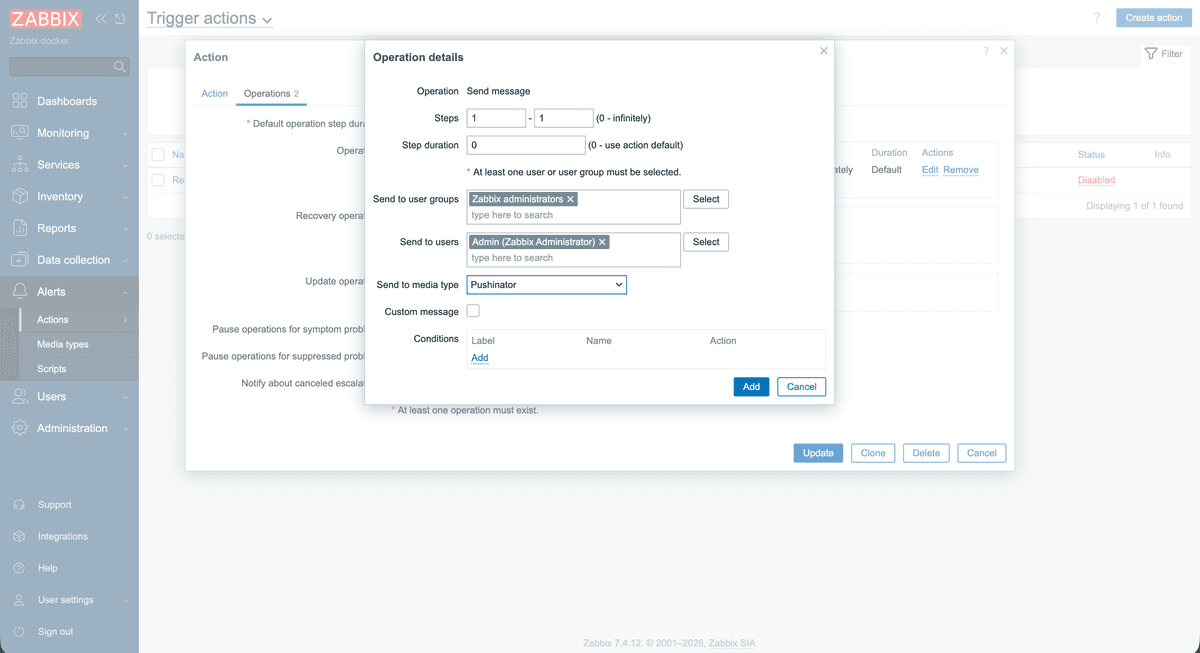
Task: Click the Disabled status link
Action: [1096, 180]
